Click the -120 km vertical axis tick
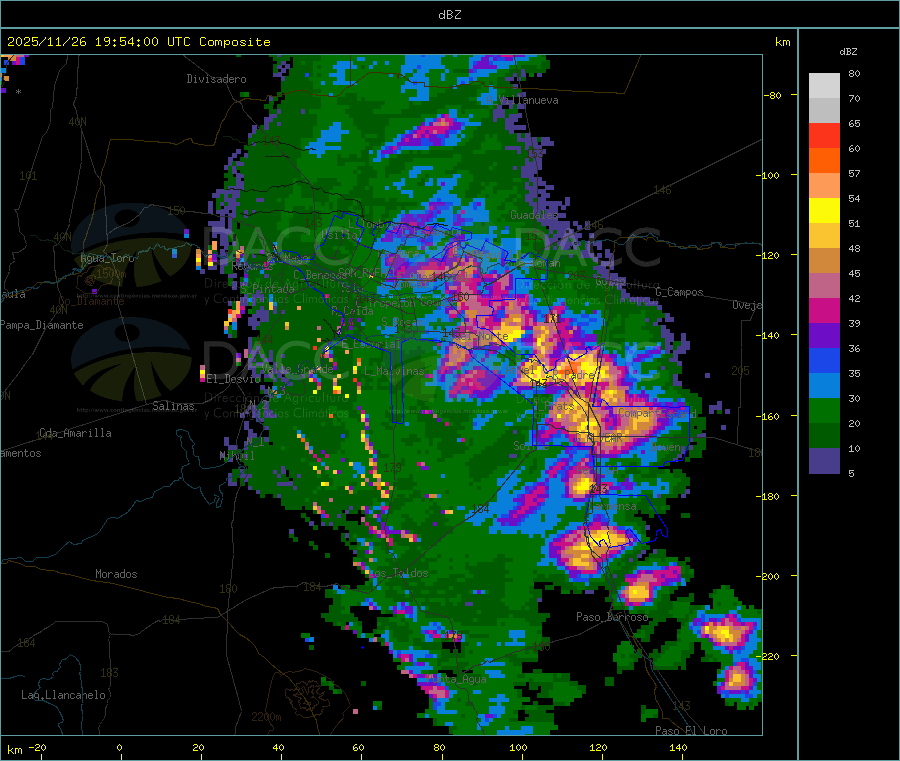Viewport: 900px width, 761px height. point(770,255)
